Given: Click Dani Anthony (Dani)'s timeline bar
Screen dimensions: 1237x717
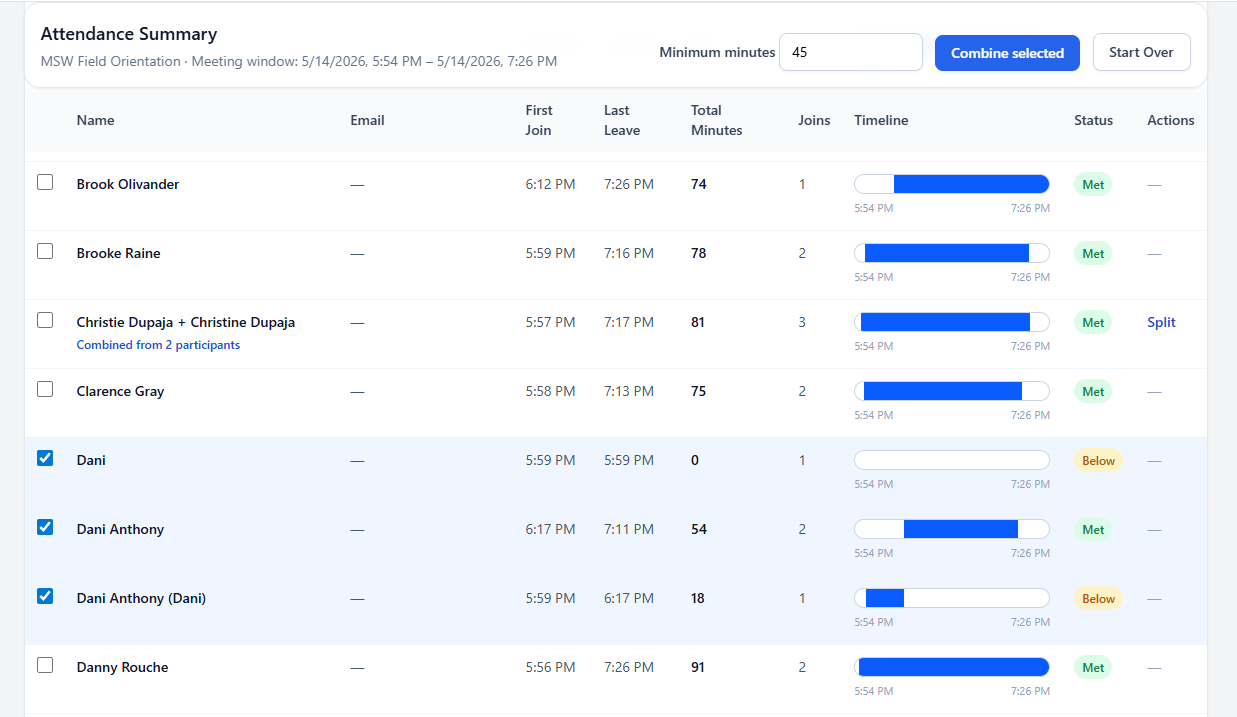Looking at the screenshot, I should coord(952,598).
